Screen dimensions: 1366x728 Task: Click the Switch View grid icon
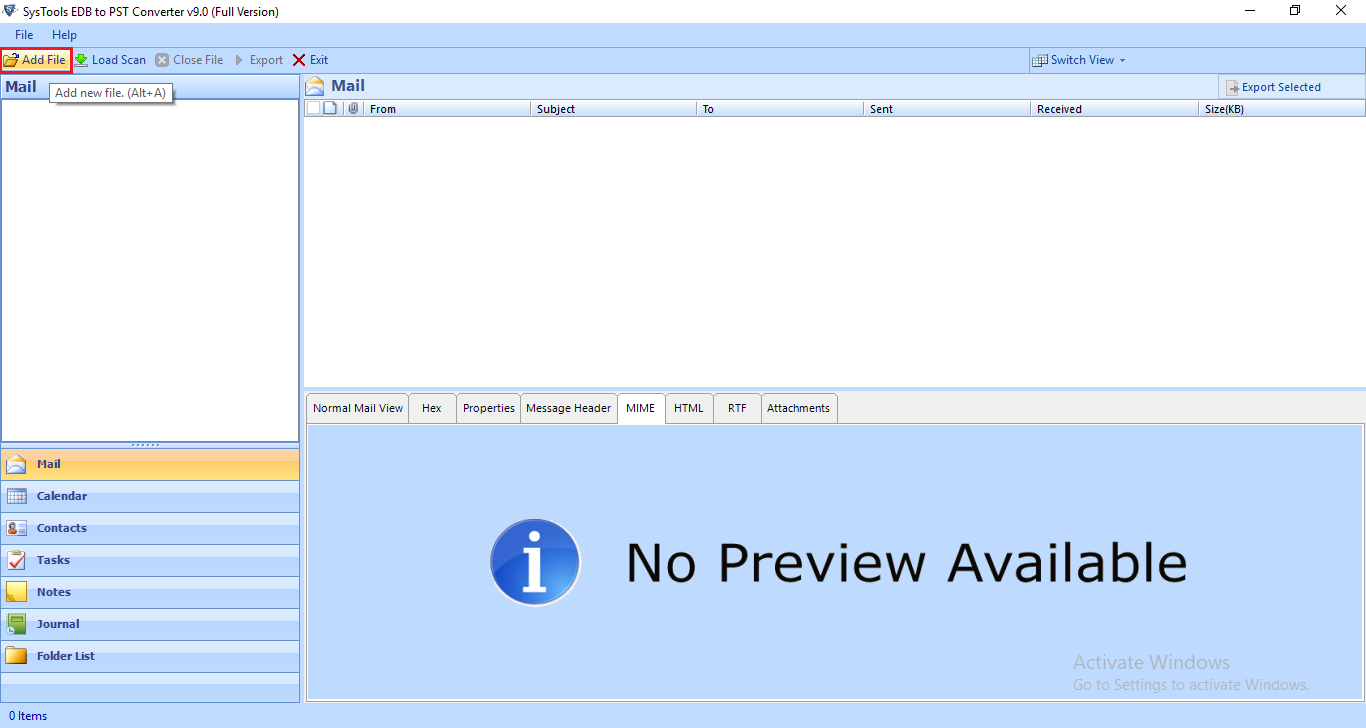[x=1040, y=60]
